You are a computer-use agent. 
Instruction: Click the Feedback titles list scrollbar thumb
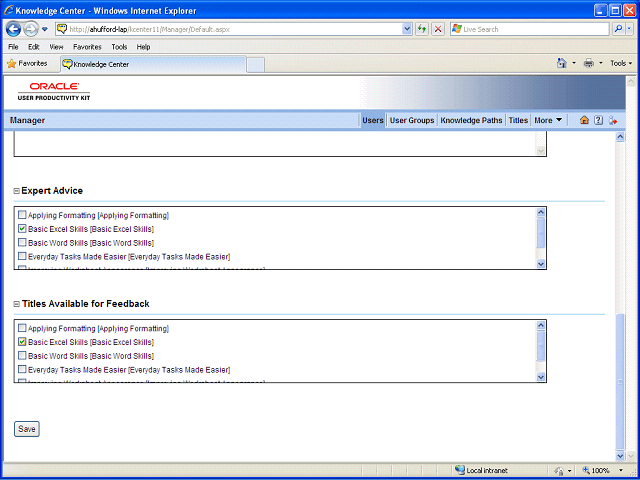click(541, 346)
